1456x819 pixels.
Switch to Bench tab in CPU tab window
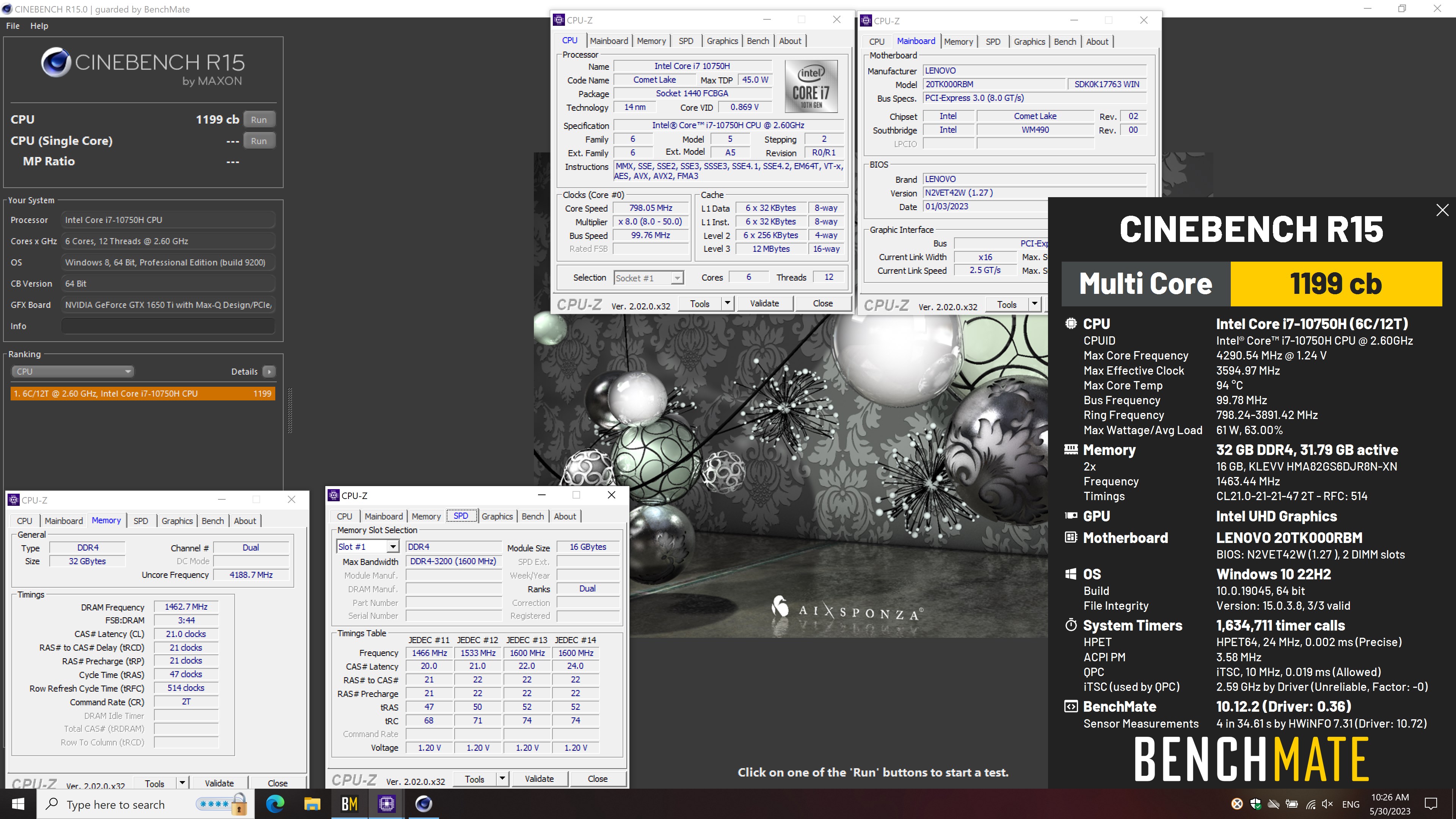point(758,41)
